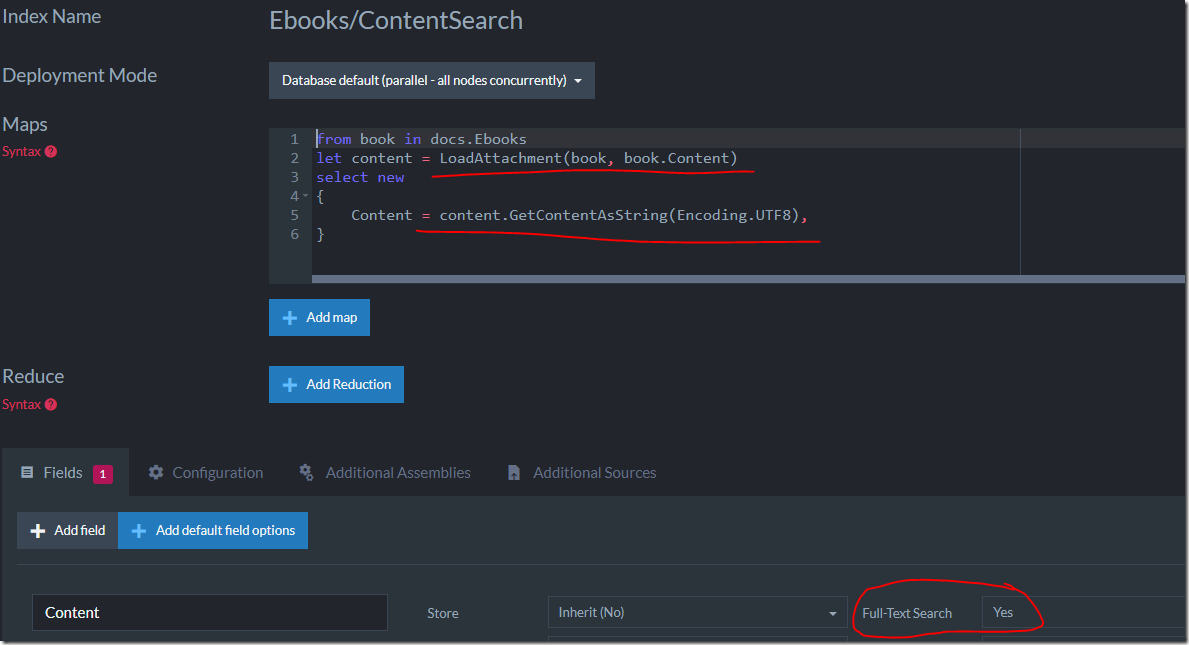Click the Fields tab list icon
Screen dimensions: 1189x645
tap(27, 472)
